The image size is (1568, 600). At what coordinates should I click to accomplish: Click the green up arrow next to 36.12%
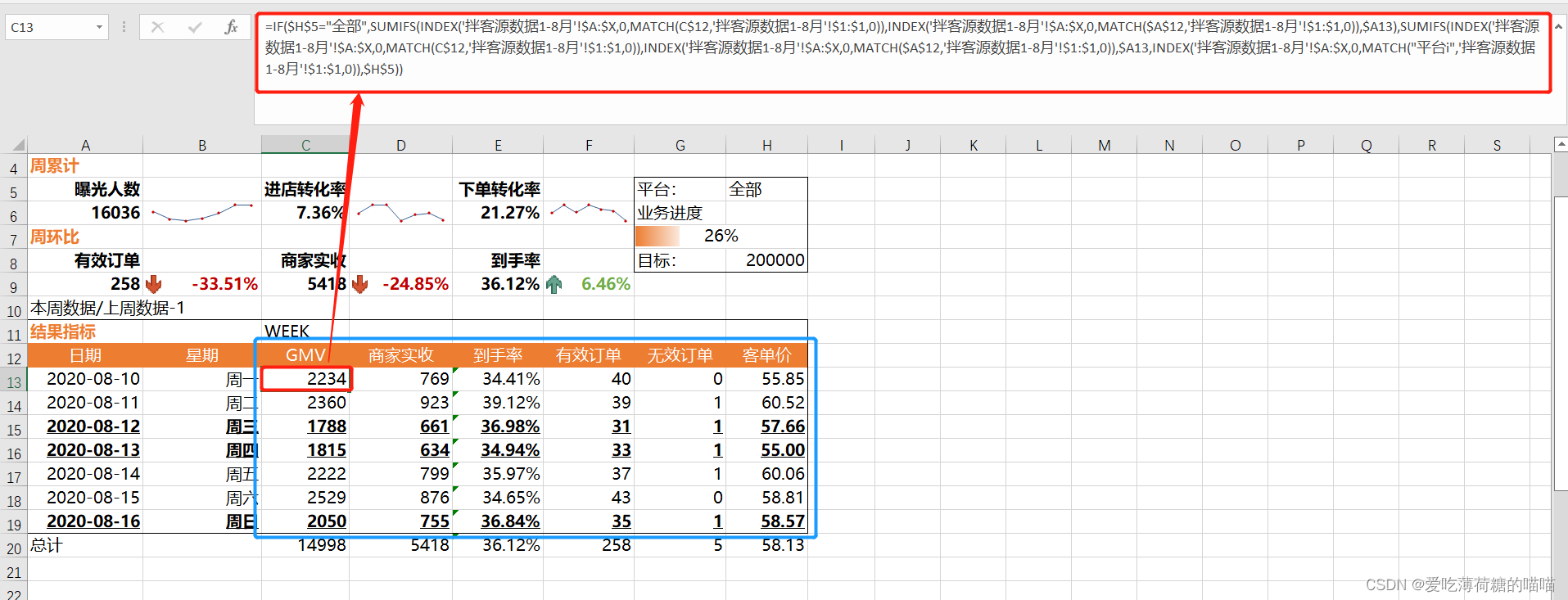[x=554, y=284]
